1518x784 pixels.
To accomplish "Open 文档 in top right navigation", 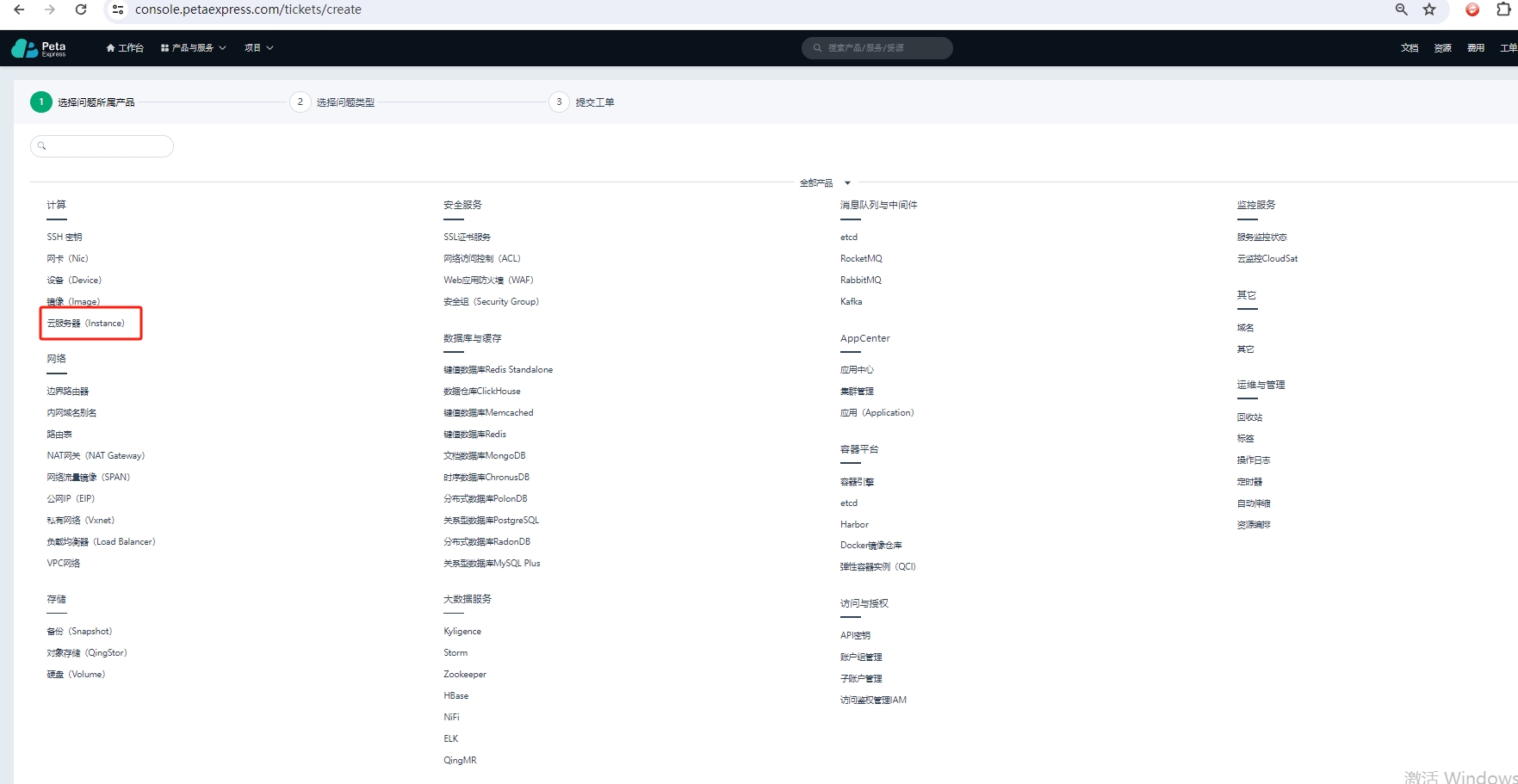I will pos(1410,48).
